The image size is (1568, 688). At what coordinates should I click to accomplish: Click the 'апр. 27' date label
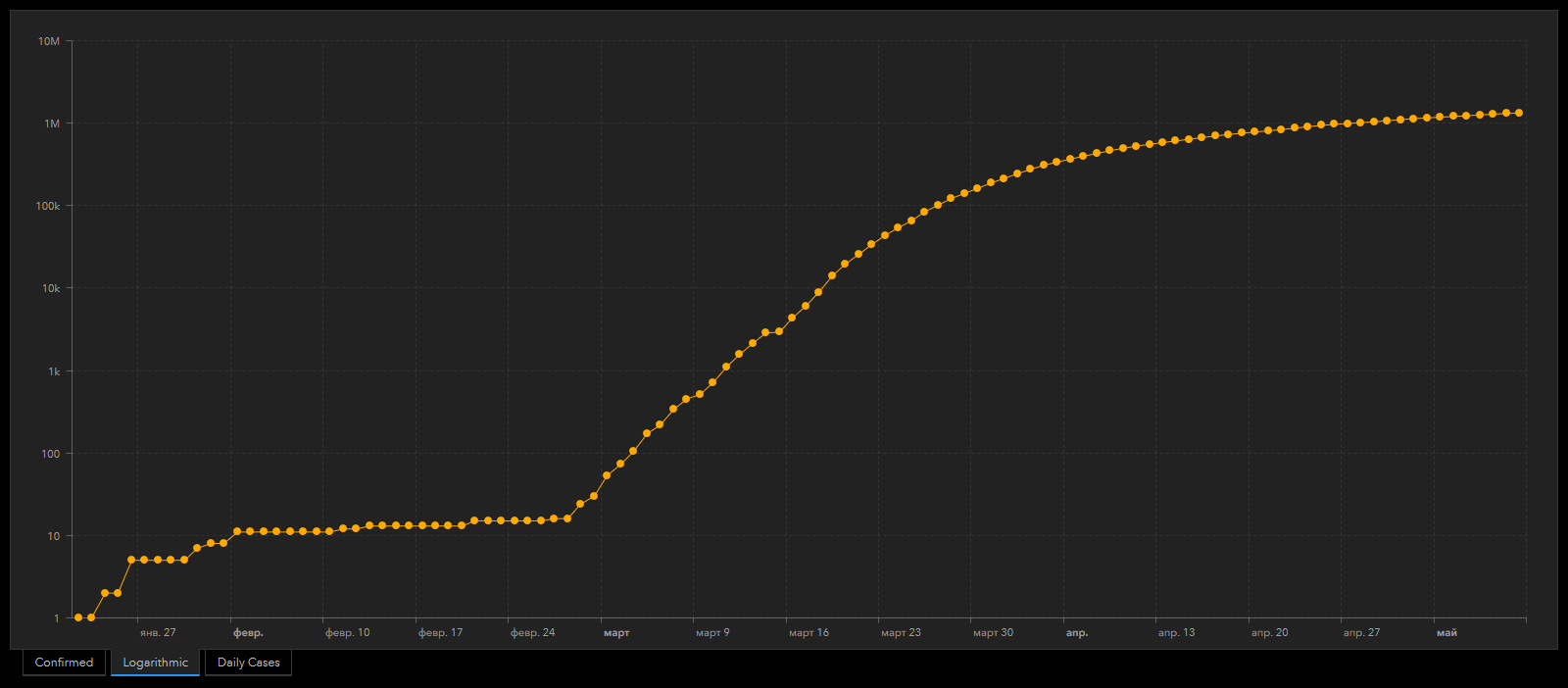coord(1361,633)
